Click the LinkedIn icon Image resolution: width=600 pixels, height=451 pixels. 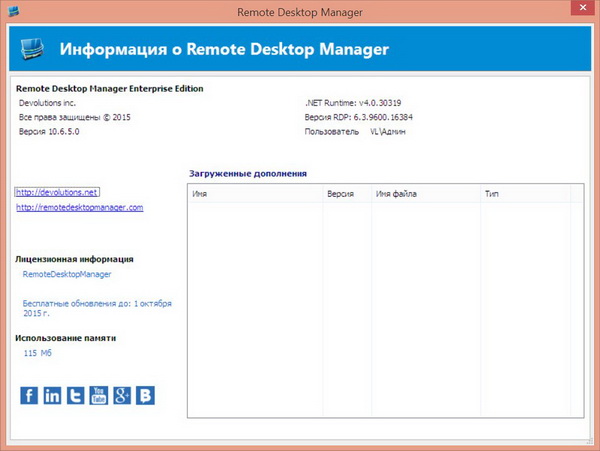pos(52,395)
